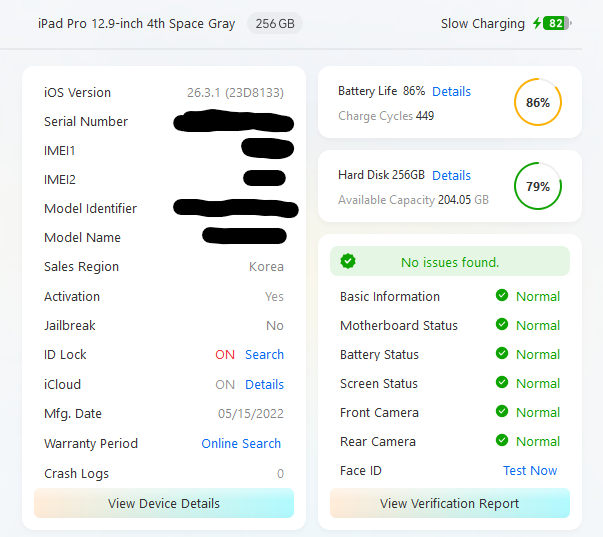Click the View Device Details button
The width and height of the screenshot is (603, 537).
pyautogui.click(x=164, y=503)
